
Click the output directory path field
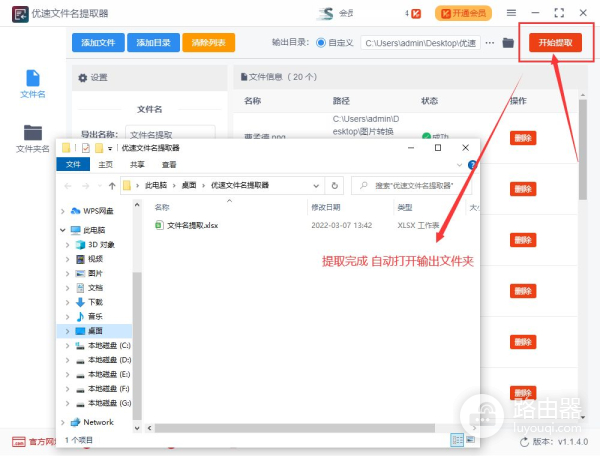[420, 43]
